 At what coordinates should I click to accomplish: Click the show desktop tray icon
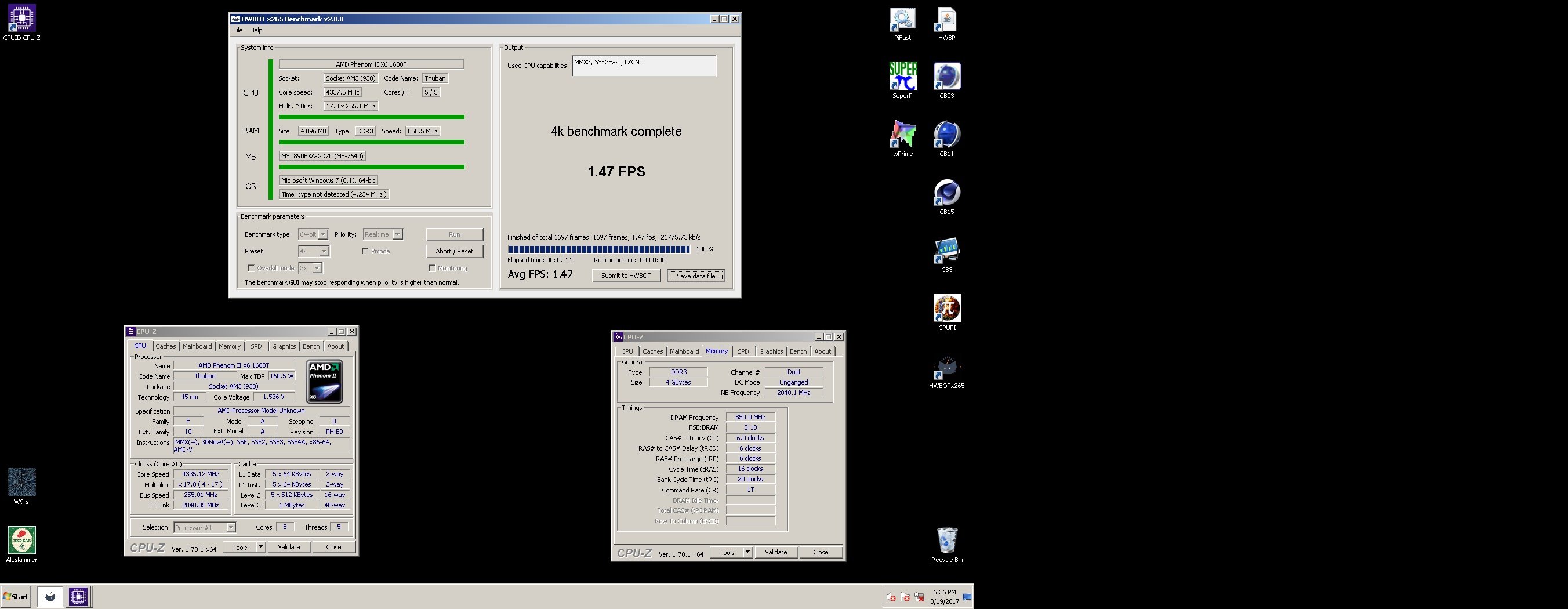tap(967, 597)
